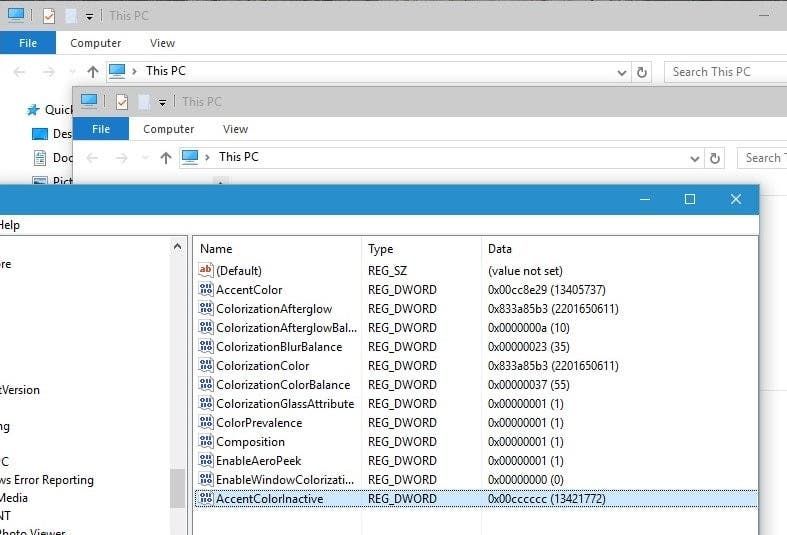Open Computer tab in front Explorer window

168,129
